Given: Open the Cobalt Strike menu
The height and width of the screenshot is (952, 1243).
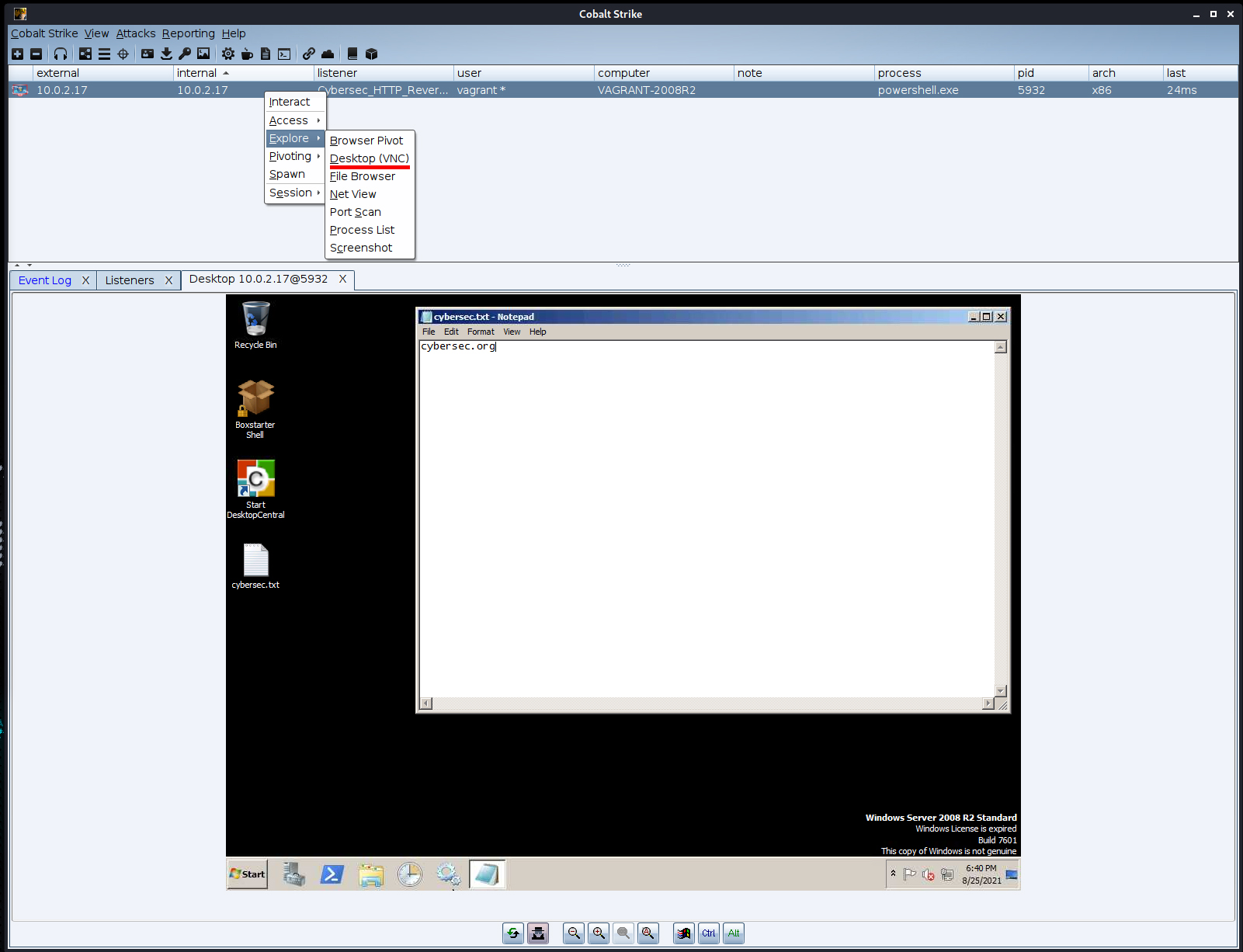Looking at the screenshot, I should pos(44,33).
